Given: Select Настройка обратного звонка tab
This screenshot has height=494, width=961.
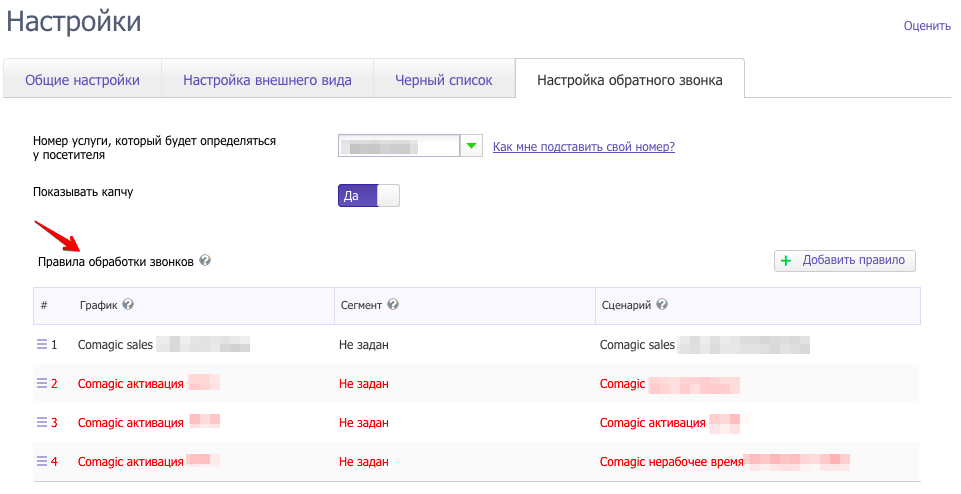Looking at the screenshot, I should pos(629,80).
